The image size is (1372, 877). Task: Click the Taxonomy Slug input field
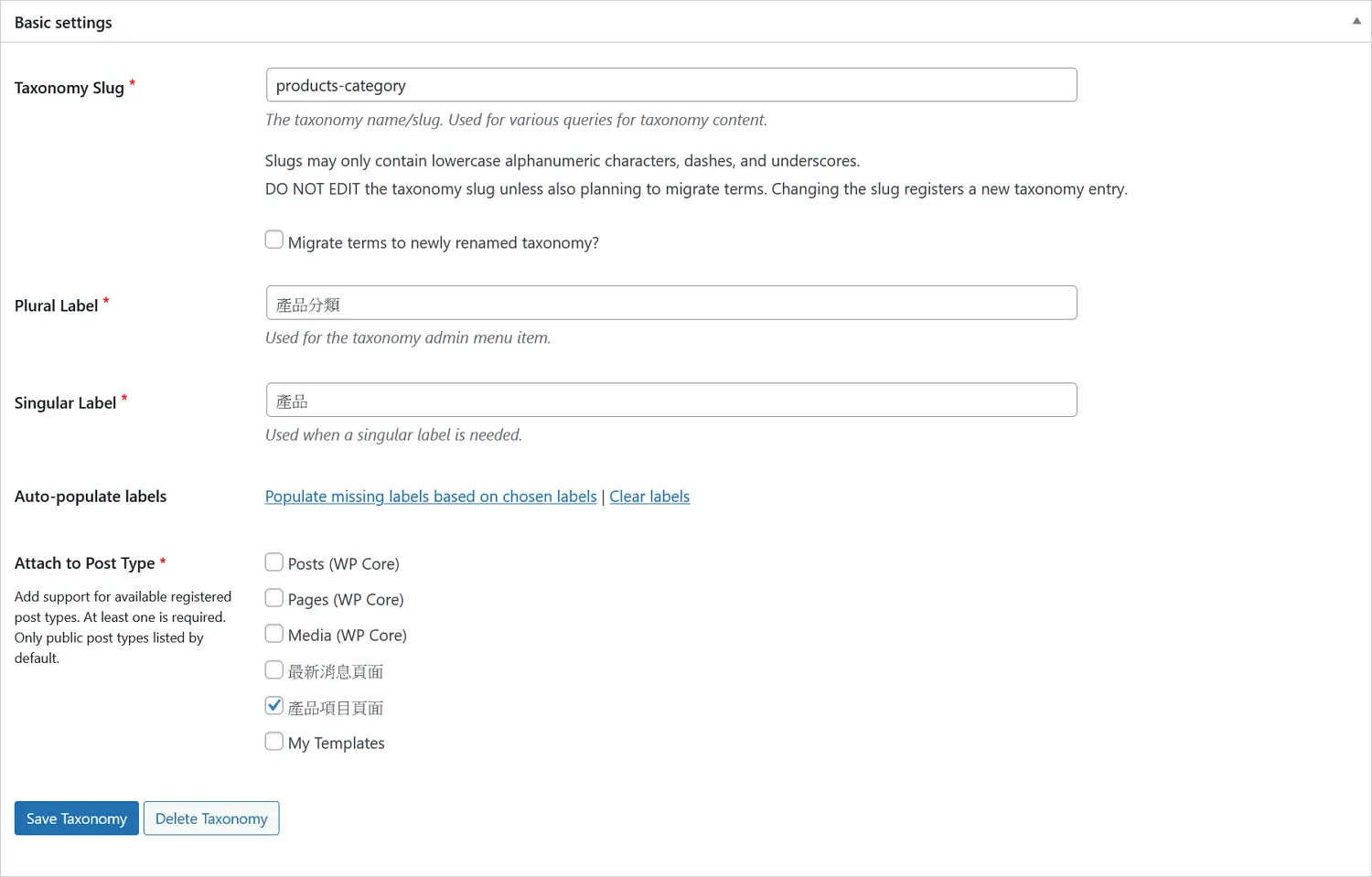tap(670, 85)
